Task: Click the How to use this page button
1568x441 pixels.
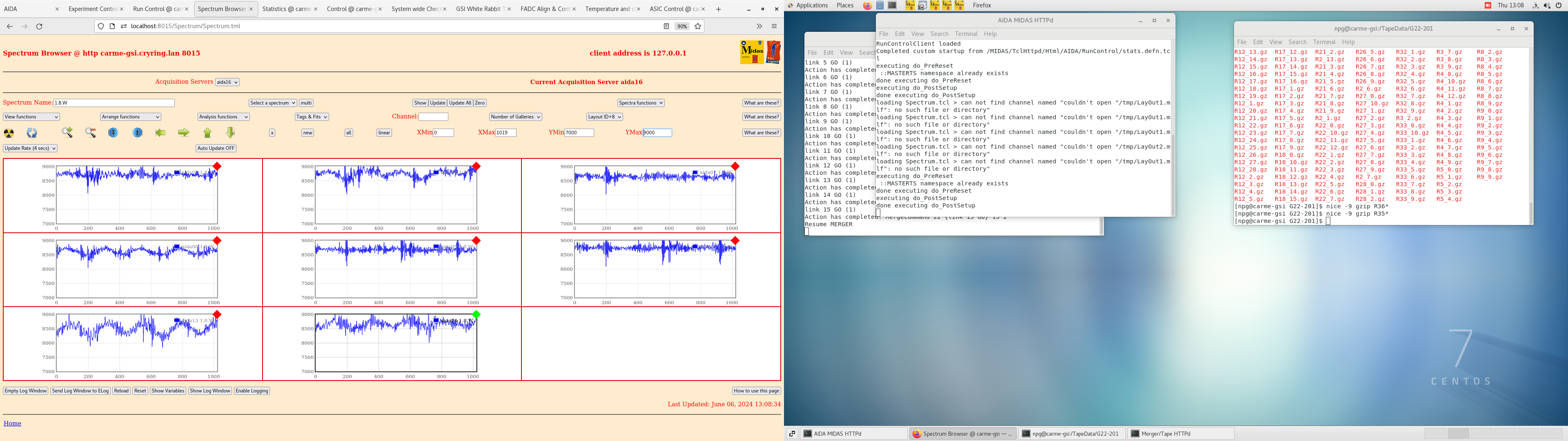Action: coord(757,391)
